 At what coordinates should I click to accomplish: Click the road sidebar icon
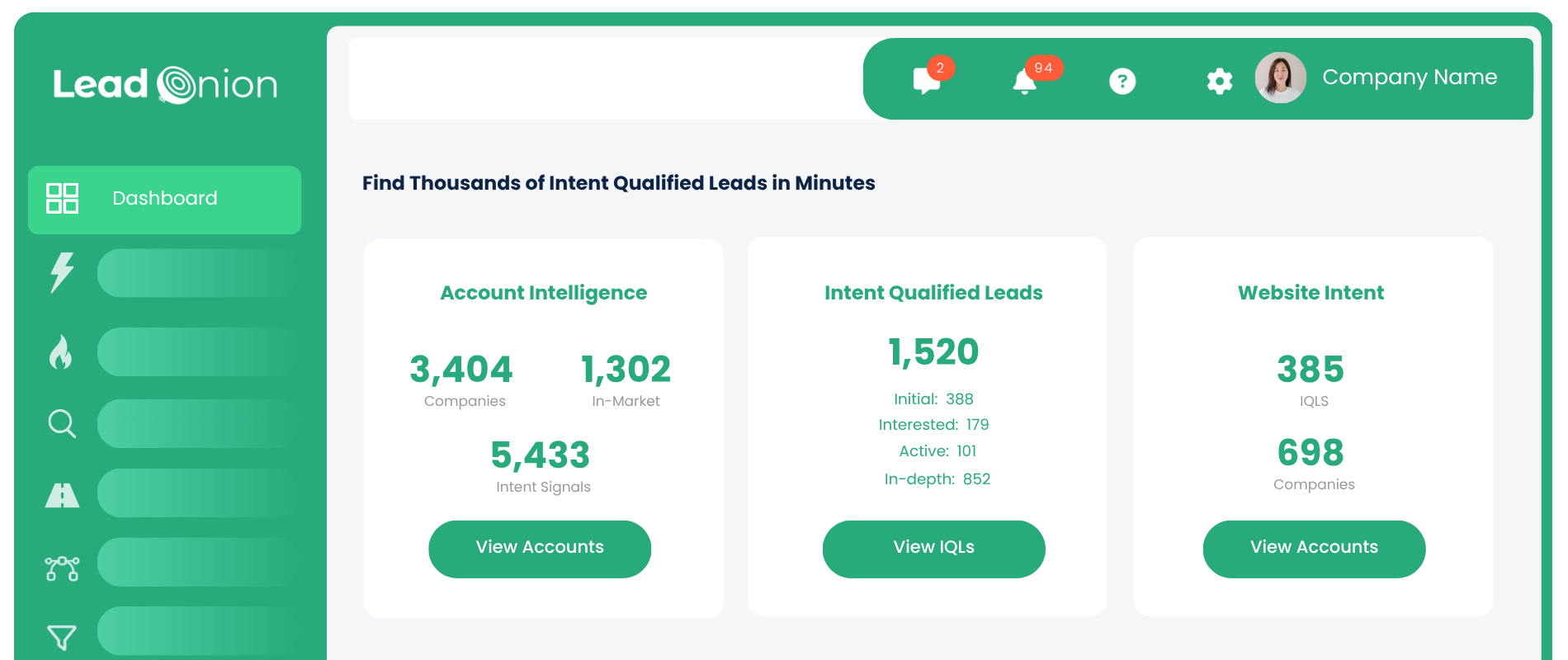[62, 494]
